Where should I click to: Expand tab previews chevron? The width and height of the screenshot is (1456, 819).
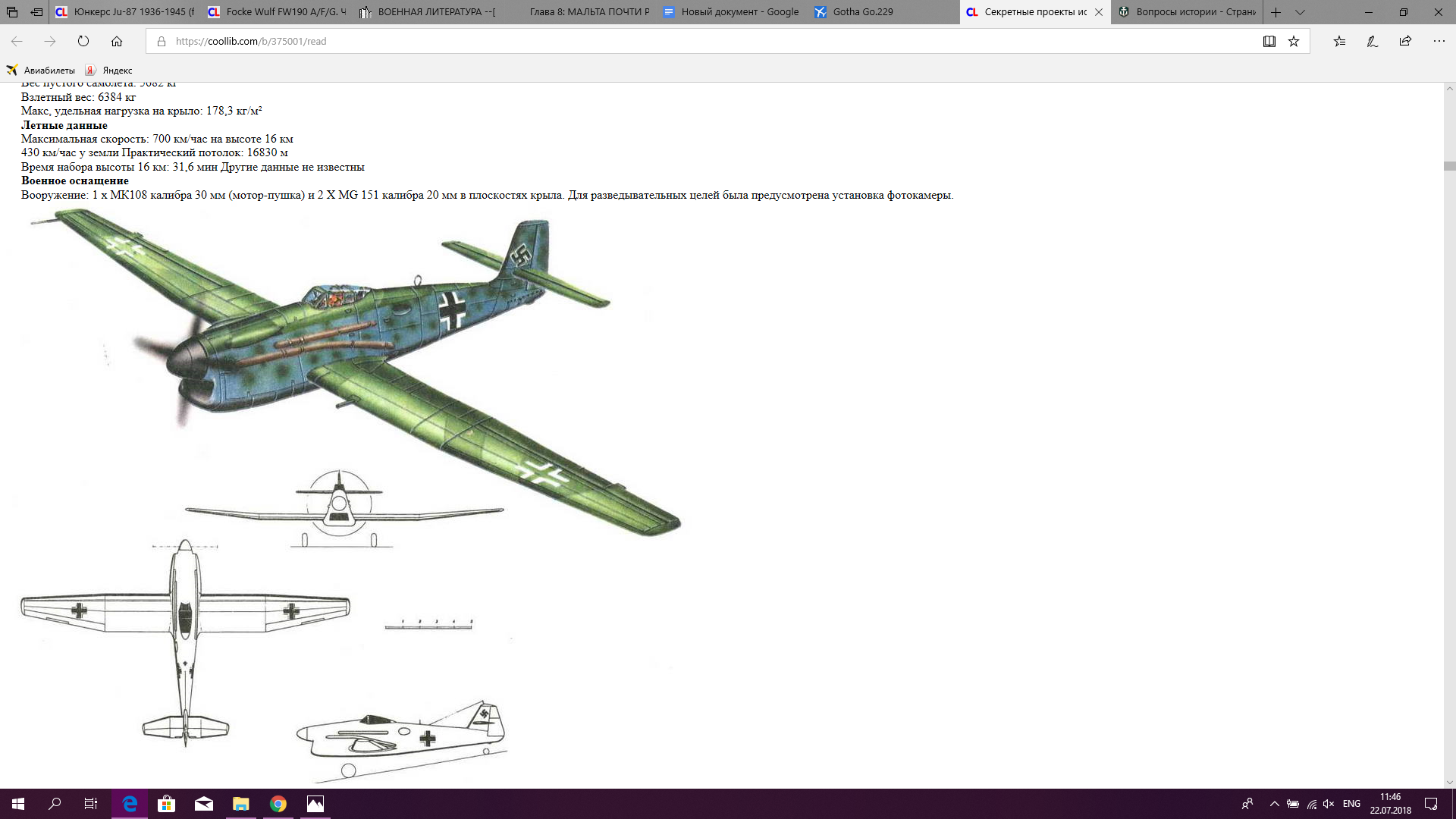point(1300,12)
